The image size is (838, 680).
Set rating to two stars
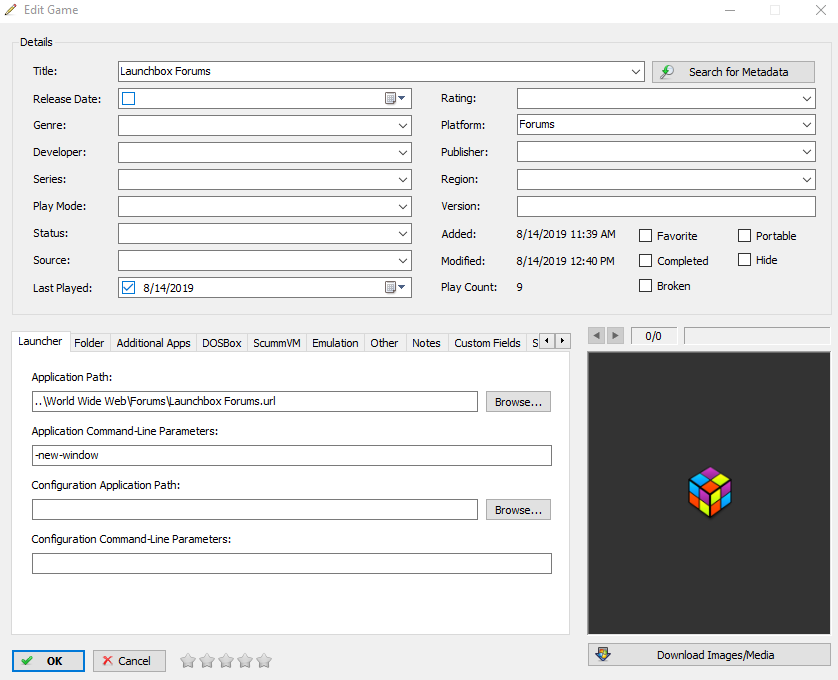point(207,661)
